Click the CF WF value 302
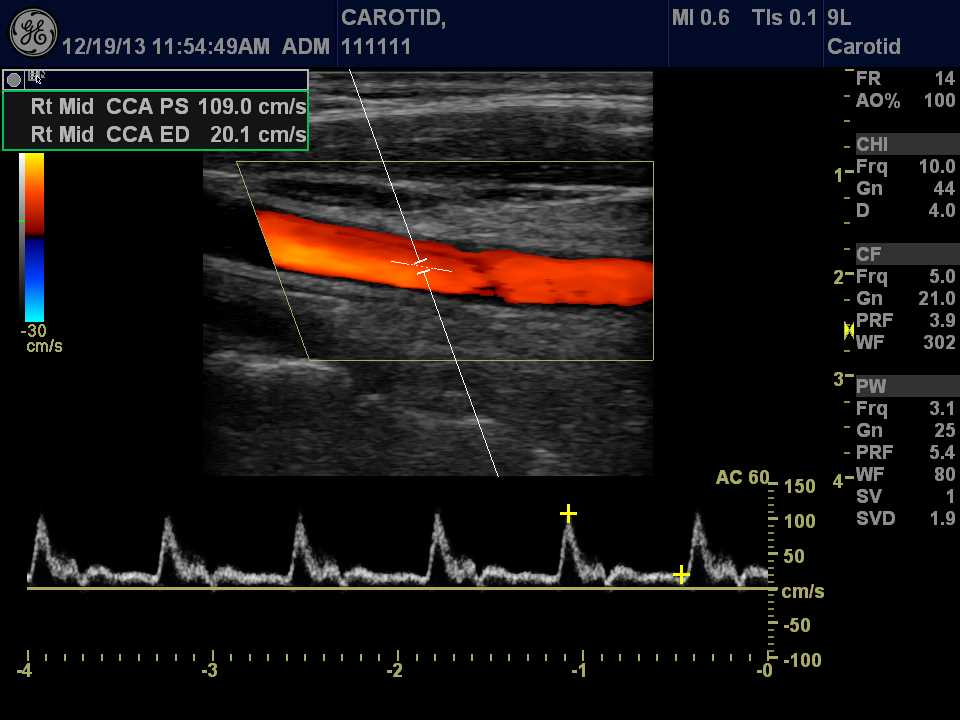 940,342
